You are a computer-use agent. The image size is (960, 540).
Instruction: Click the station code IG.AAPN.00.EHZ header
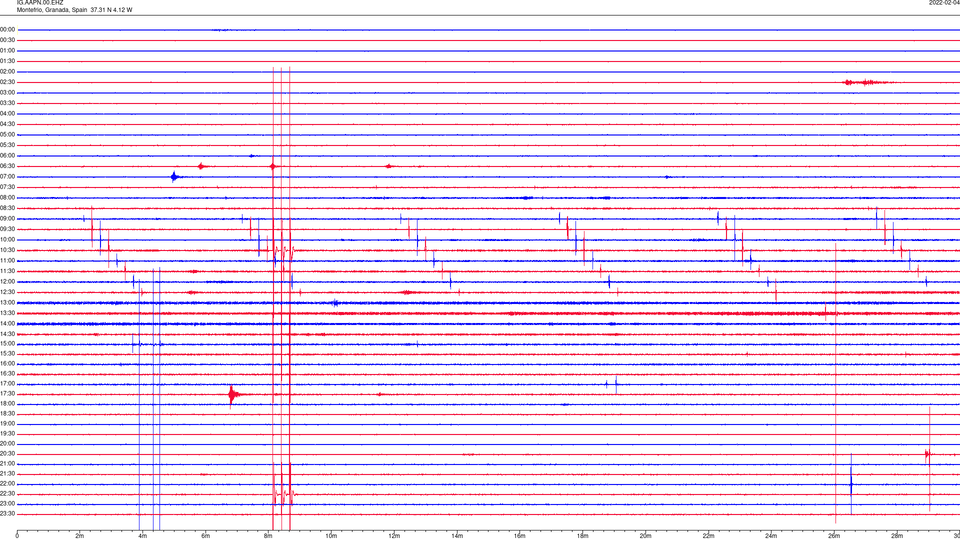39,3
